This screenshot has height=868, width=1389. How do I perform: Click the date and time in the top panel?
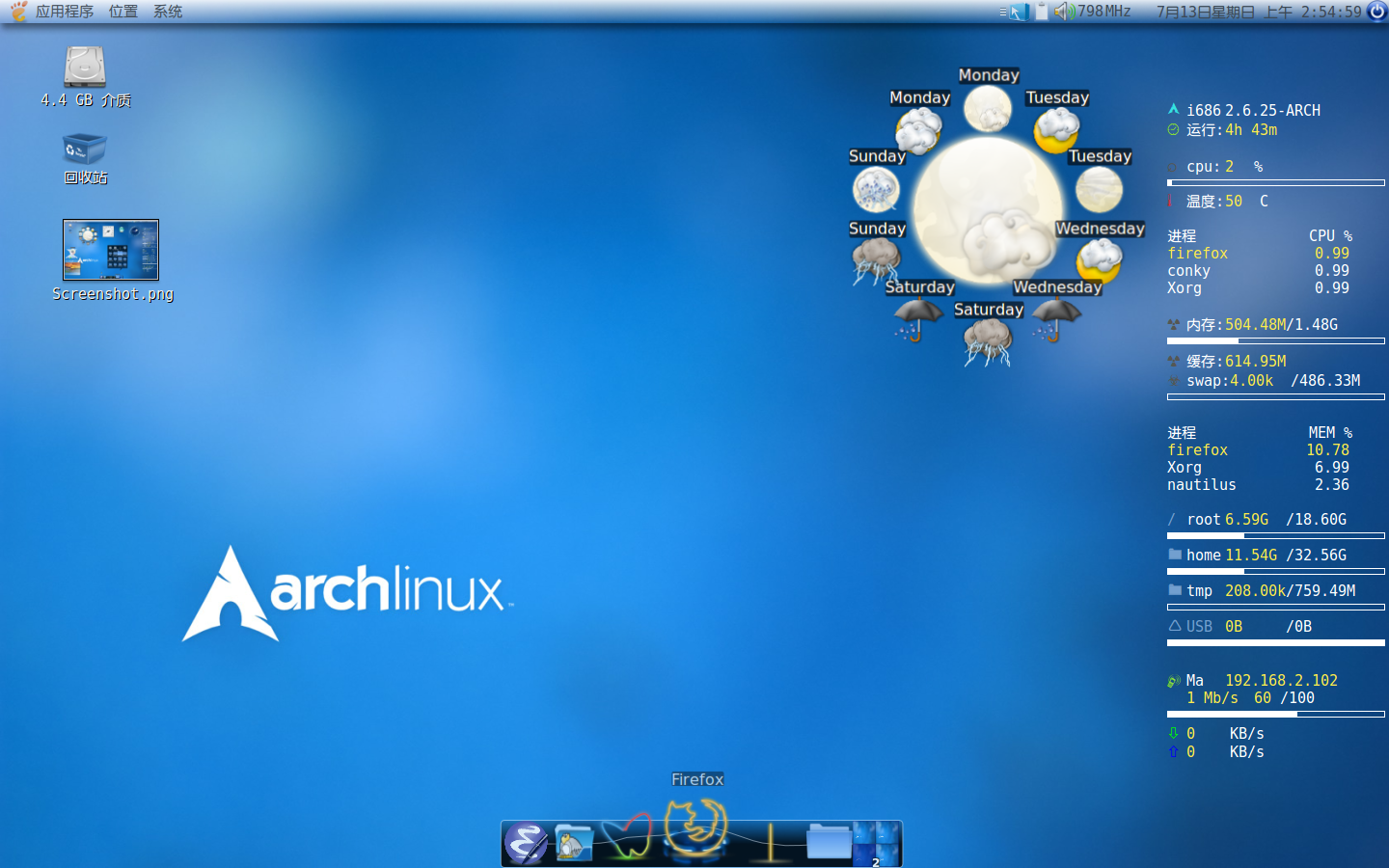tap(1259, 12)
